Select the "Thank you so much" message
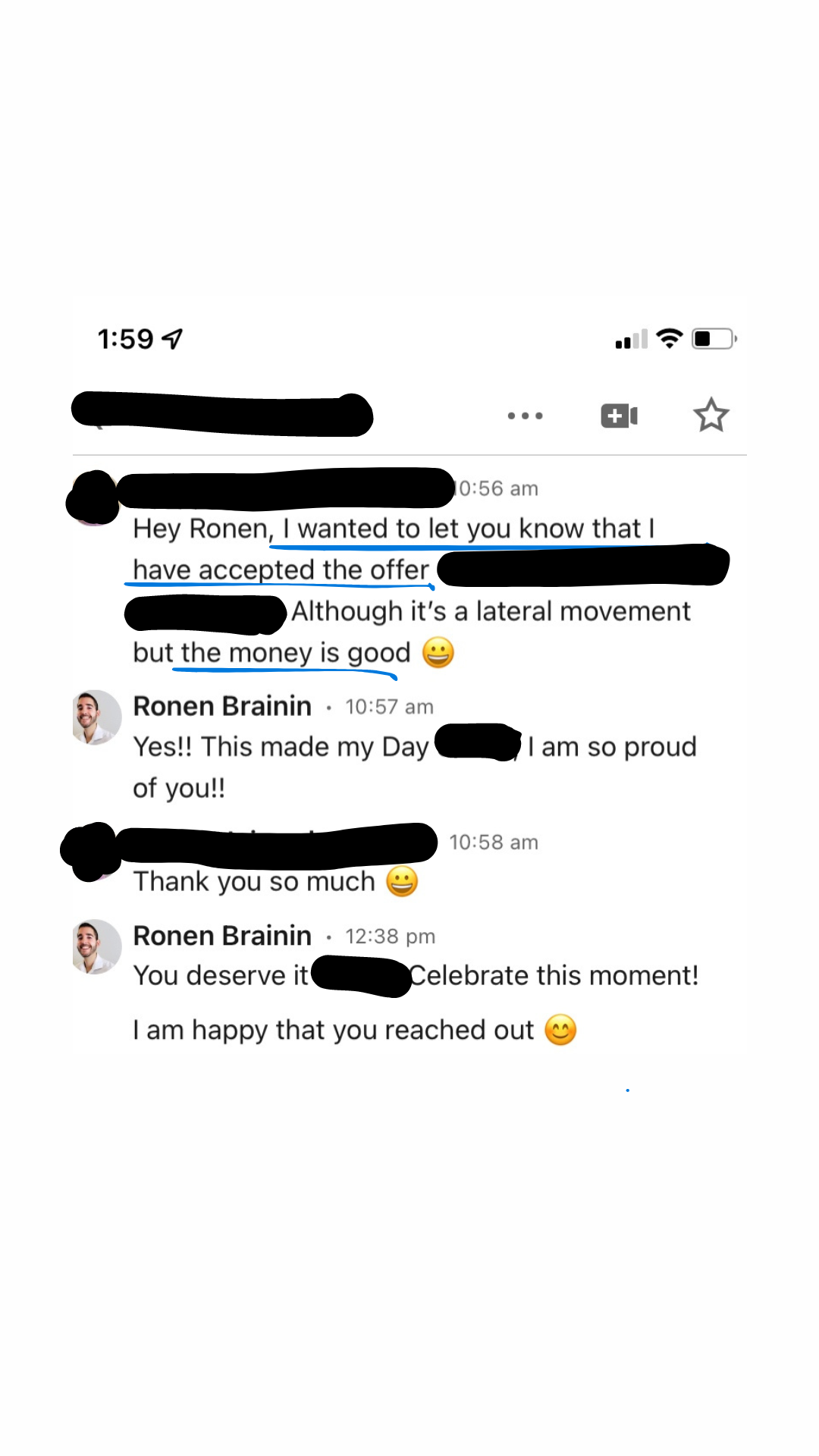 (254, 882)
